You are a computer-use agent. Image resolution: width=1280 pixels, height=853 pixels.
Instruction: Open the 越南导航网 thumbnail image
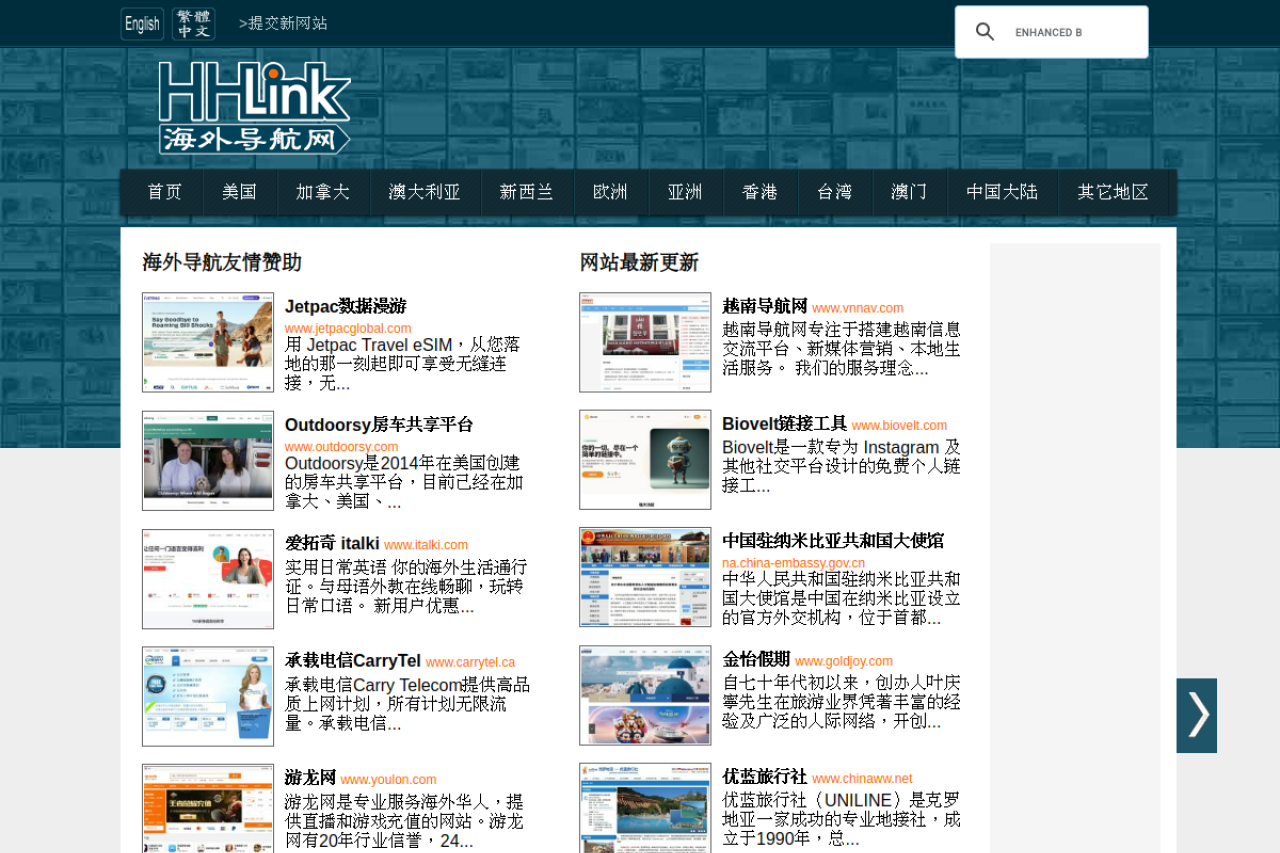645,342
